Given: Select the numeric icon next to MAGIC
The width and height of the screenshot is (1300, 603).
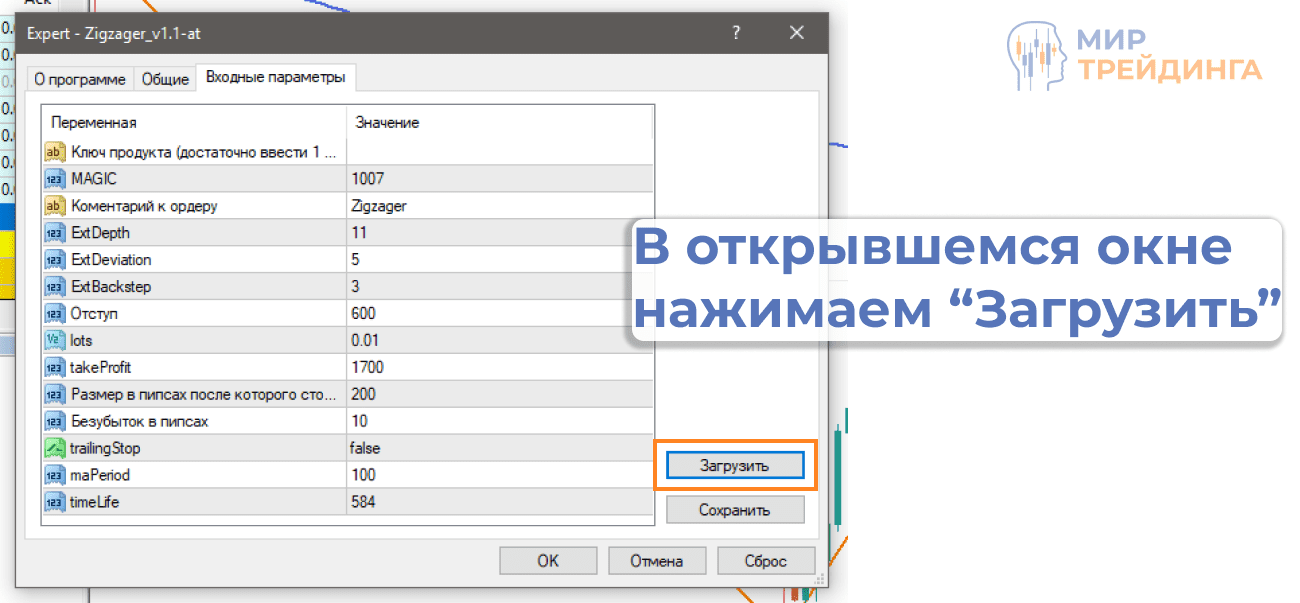Looking at the screenshot, I should coord(54,177).
